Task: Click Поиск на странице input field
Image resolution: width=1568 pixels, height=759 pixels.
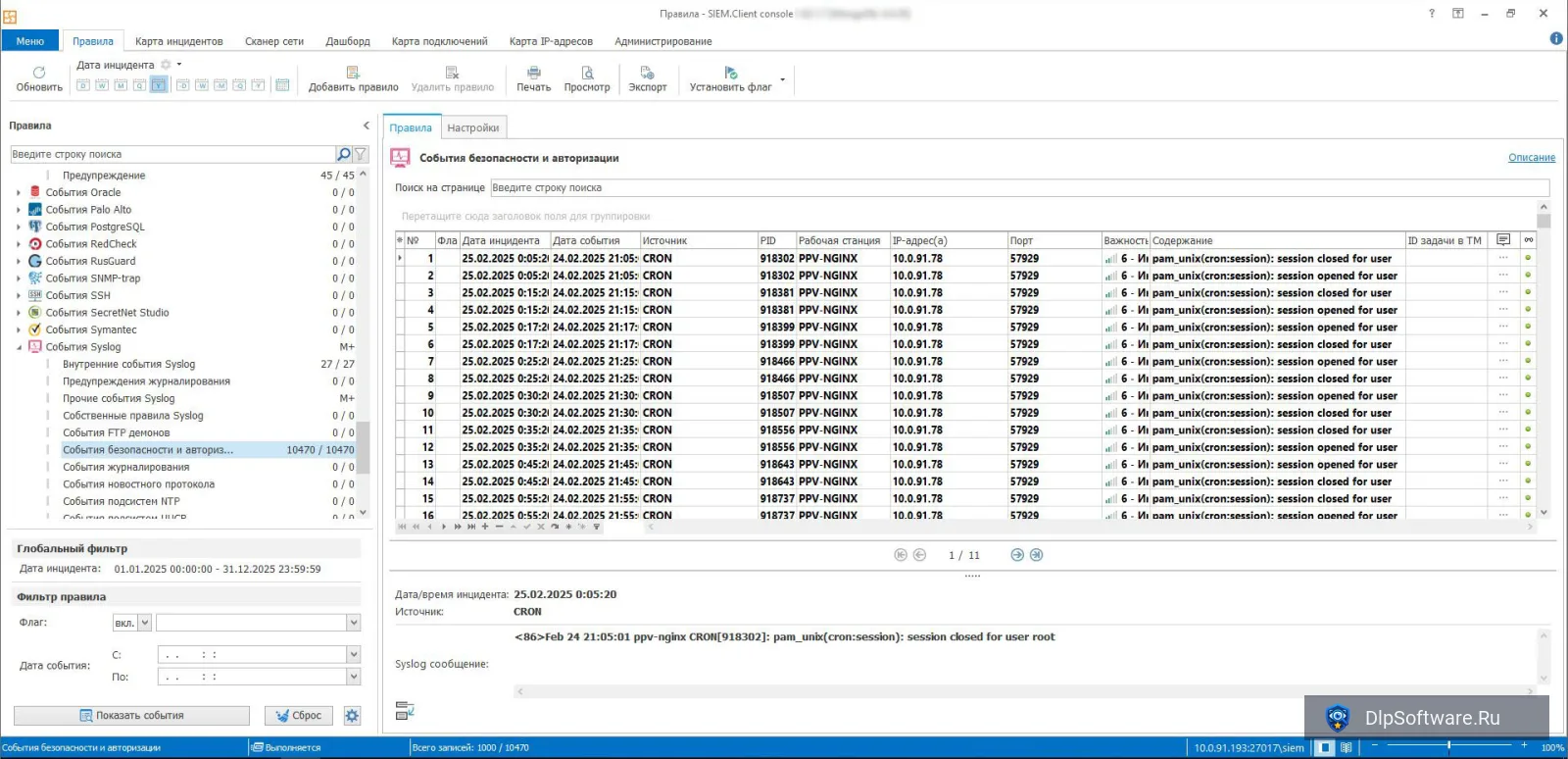Action: tap(1019, 188)
